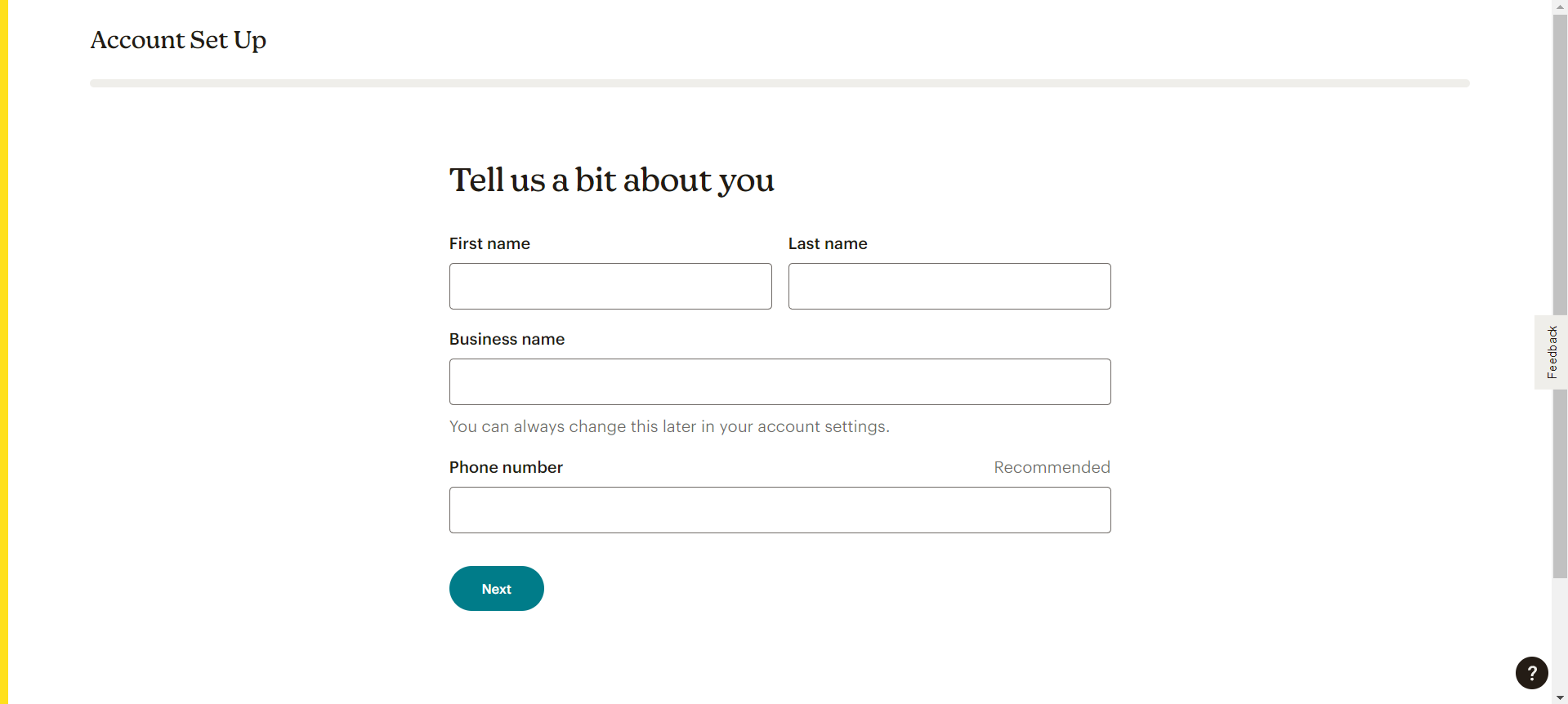Click the Phone number input field
Screen dimensions: 1568x704
point(780,510)
